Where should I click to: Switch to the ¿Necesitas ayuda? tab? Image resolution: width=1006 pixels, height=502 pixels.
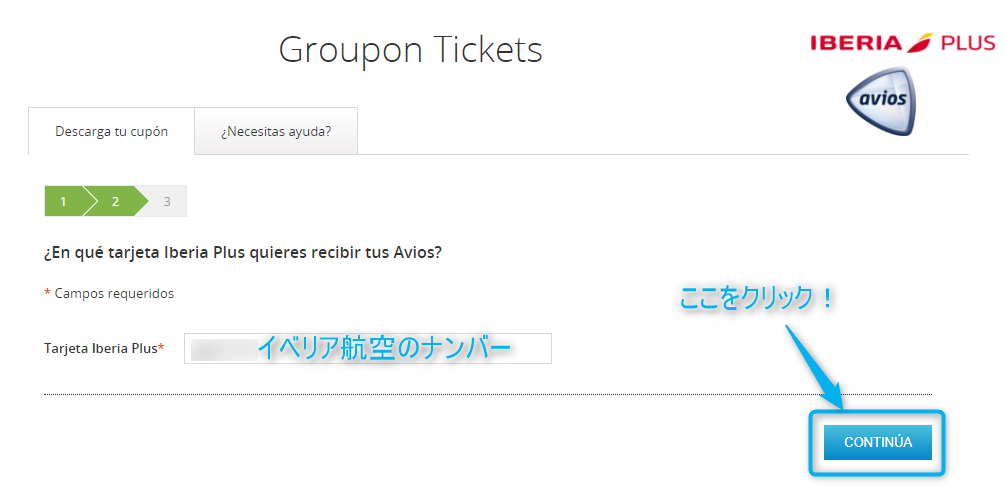[x=276, y=131]
